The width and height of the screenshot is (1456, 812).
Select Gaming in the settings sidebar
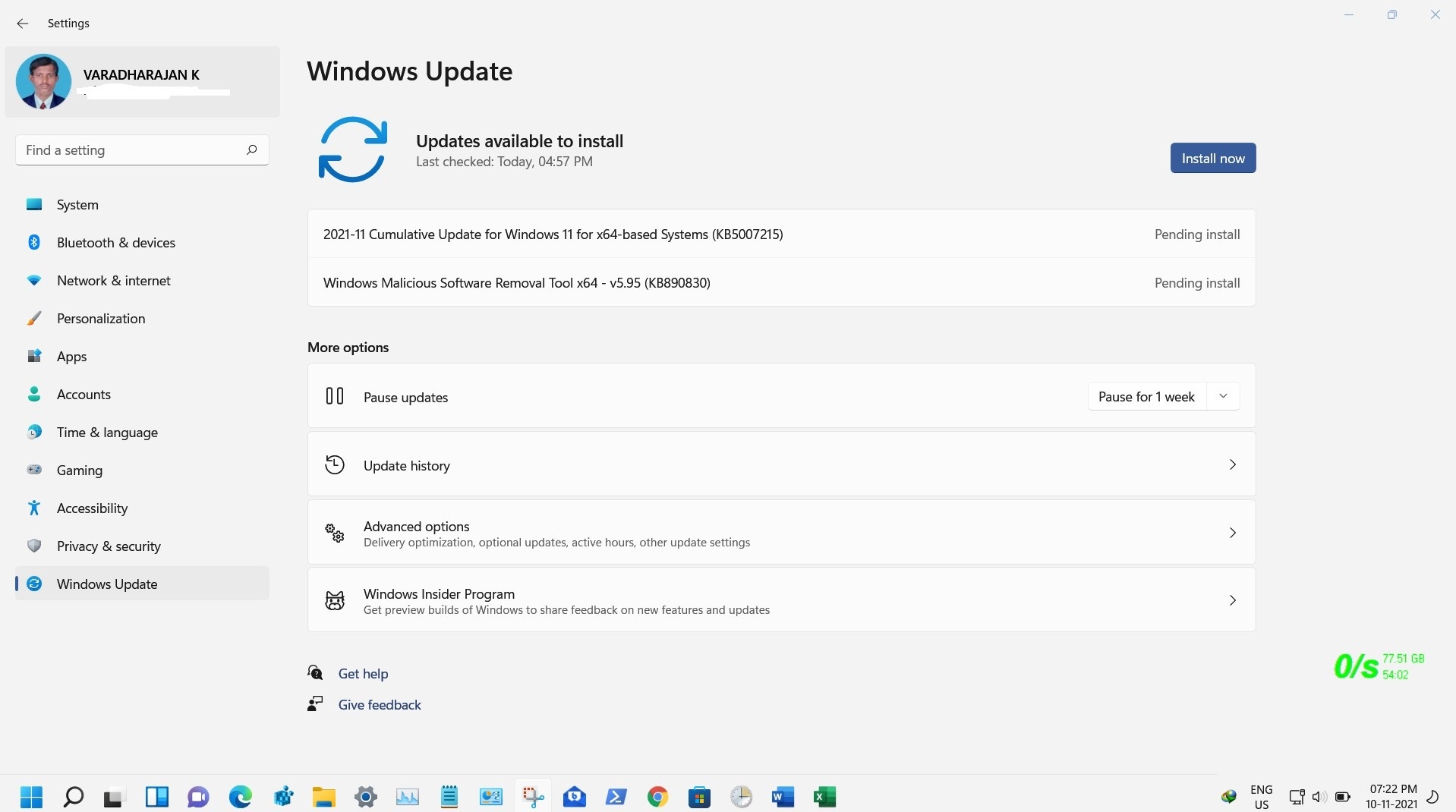(80, 470)
